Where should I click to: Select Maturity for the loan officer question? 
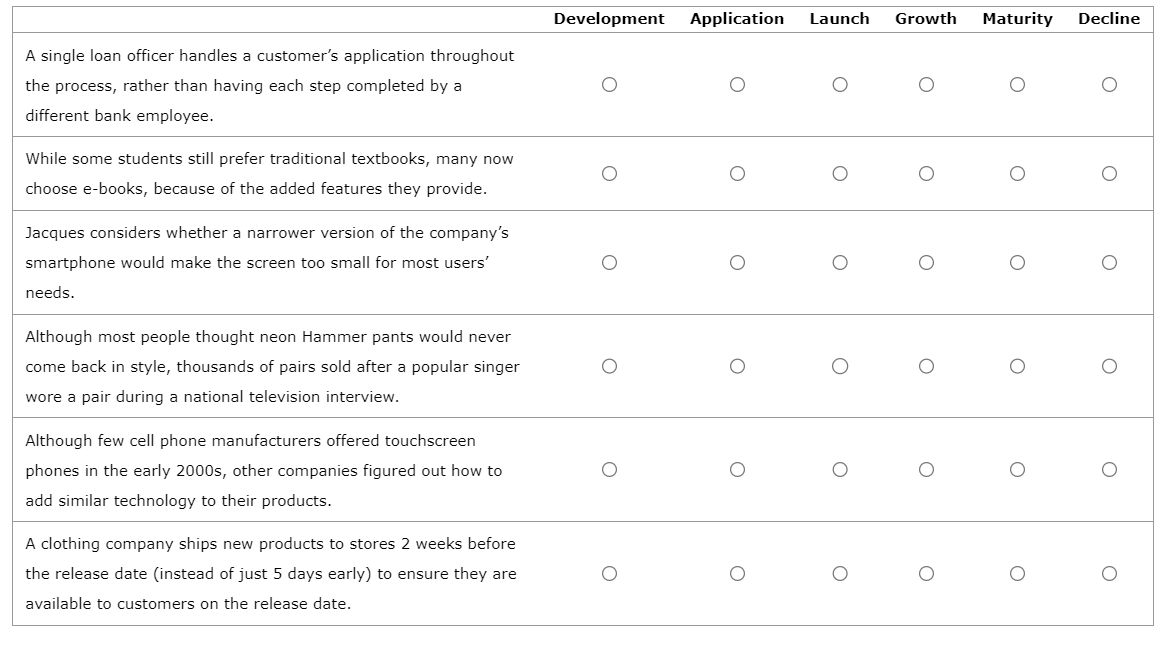[x=1017, y=85]
